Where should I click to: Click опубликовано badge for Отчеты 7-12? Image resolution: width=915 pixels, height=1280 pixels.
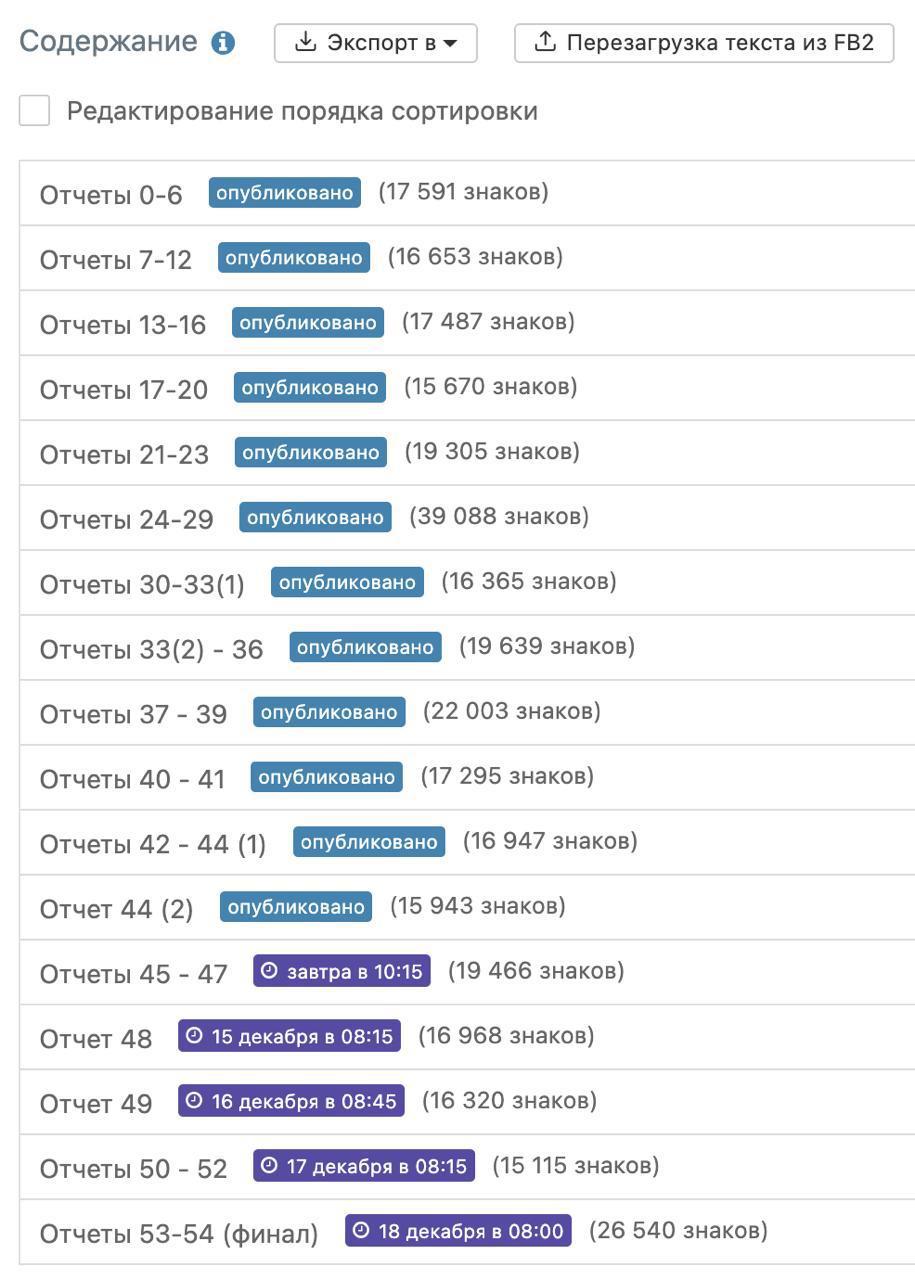point(294,258)
